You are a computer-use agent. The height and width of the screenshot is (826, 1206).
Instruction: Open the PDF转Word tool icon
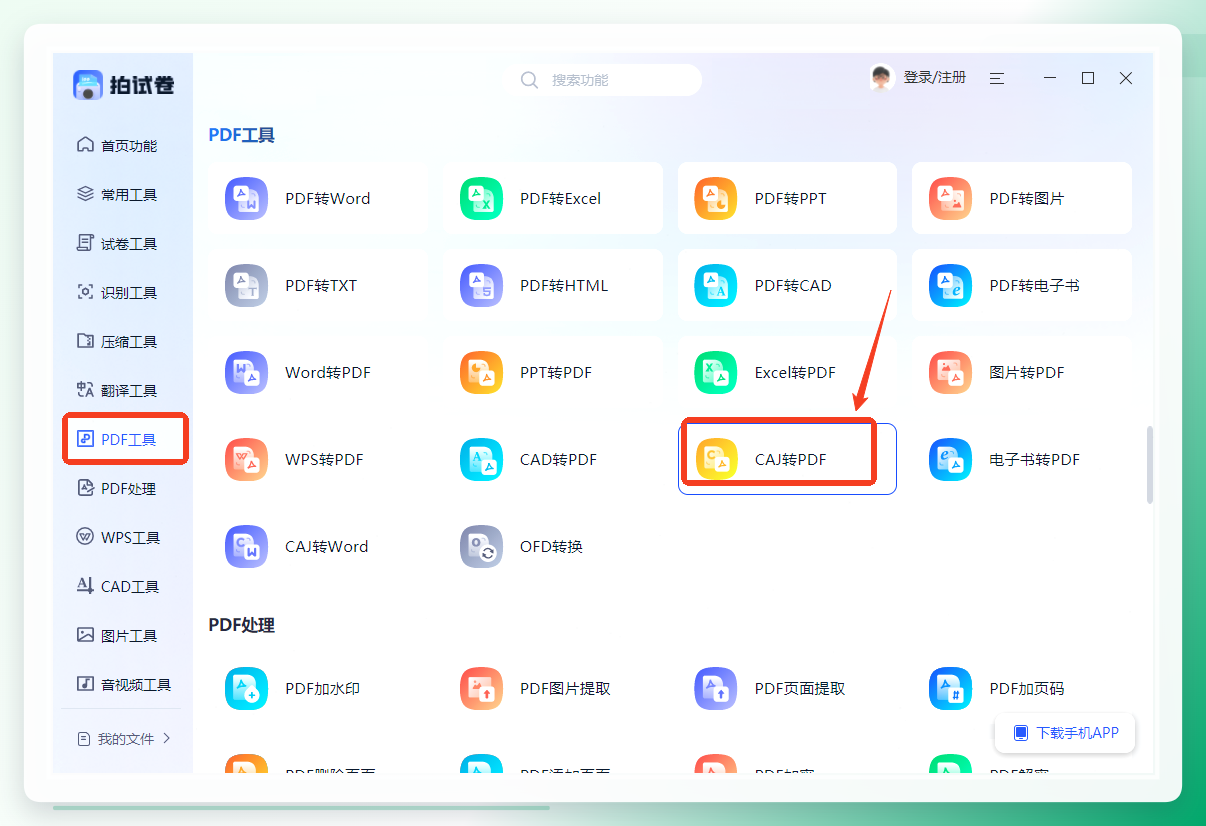click(246, 198)
